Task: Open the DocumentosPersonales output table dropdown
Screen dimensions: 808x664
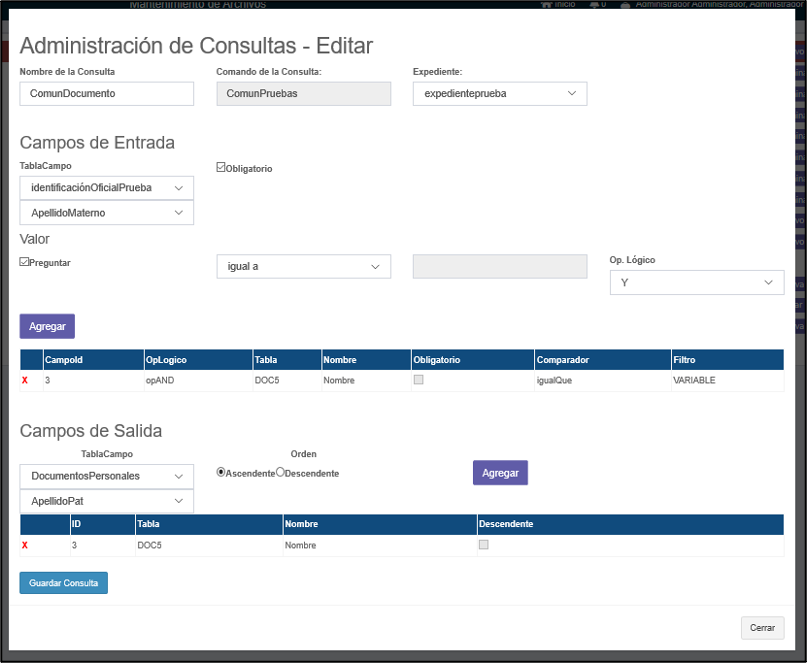Action: [x=106, y=476]
